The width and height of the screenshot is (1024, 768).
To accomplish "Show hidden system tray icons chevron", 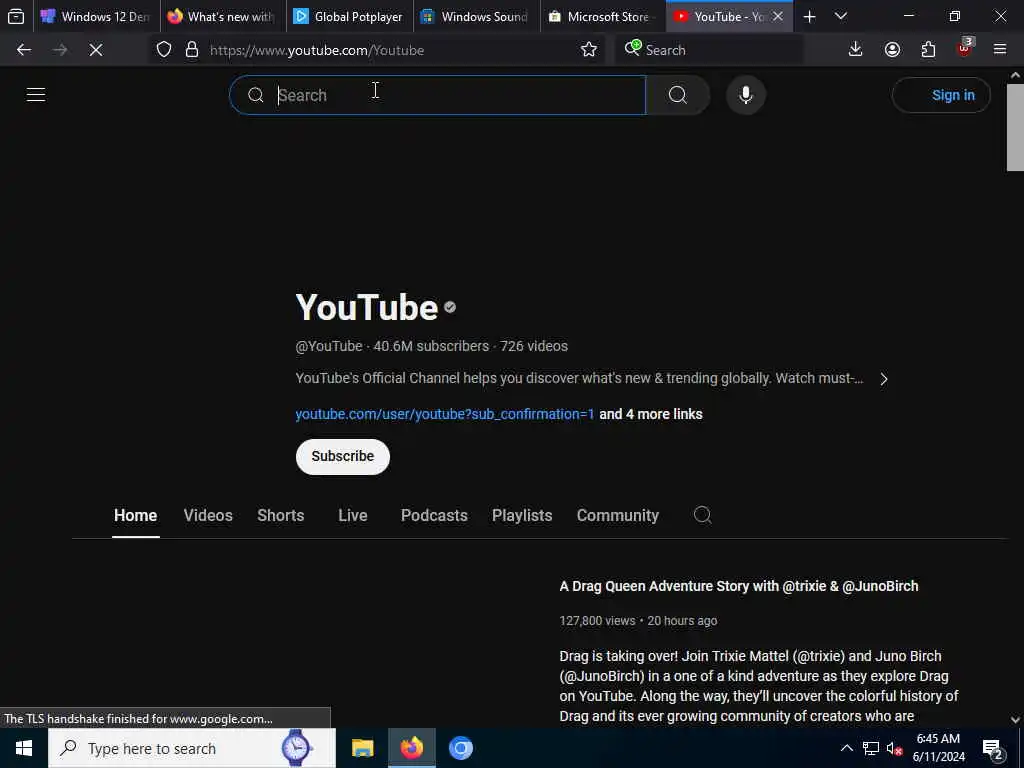I will 846,748.
